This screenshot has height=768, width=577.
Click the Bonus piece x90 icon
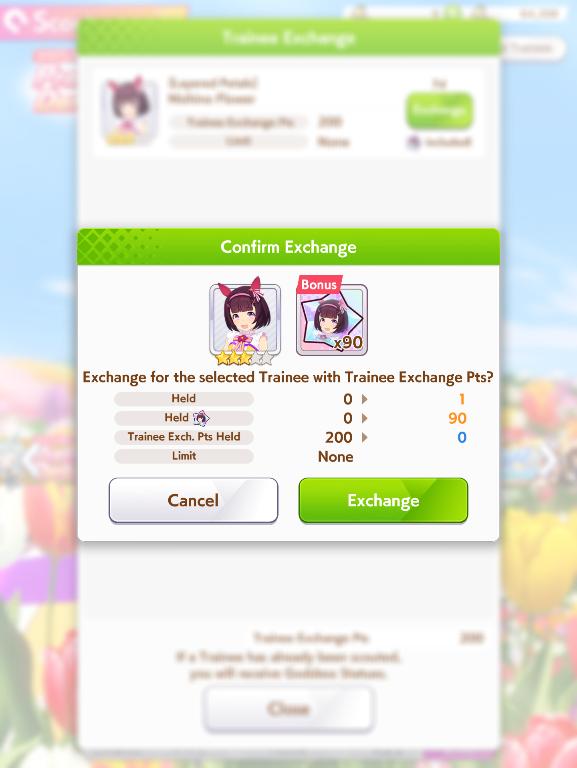click(332, 319)
